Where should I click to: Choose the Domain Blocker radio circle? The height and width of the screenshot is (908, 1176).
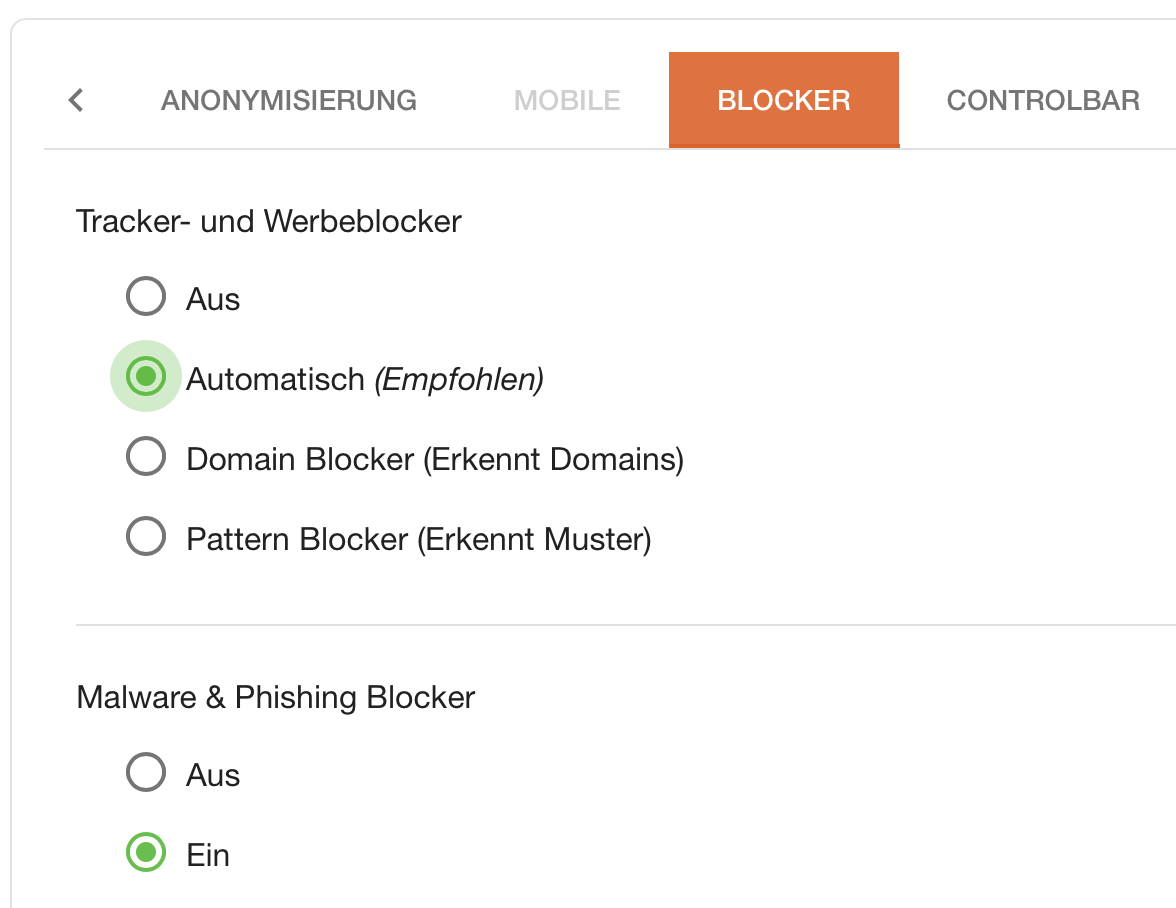click(x=146, y=458)
